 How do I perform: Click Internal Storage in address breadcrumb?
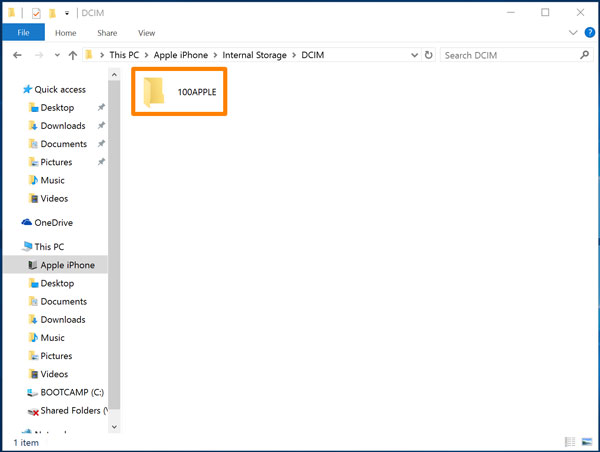coord(254,55)
